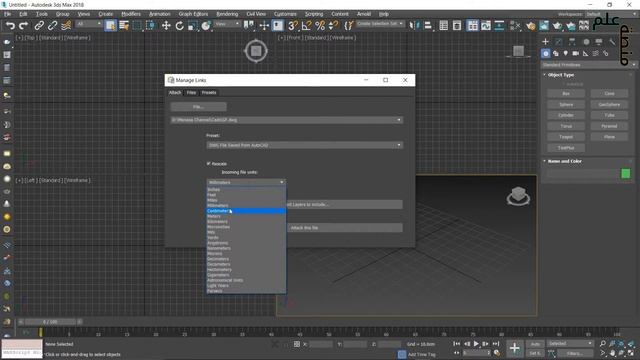Open the Select by Name list icon
This screenshot has width=640, height=360.
[x=124, y=26]
